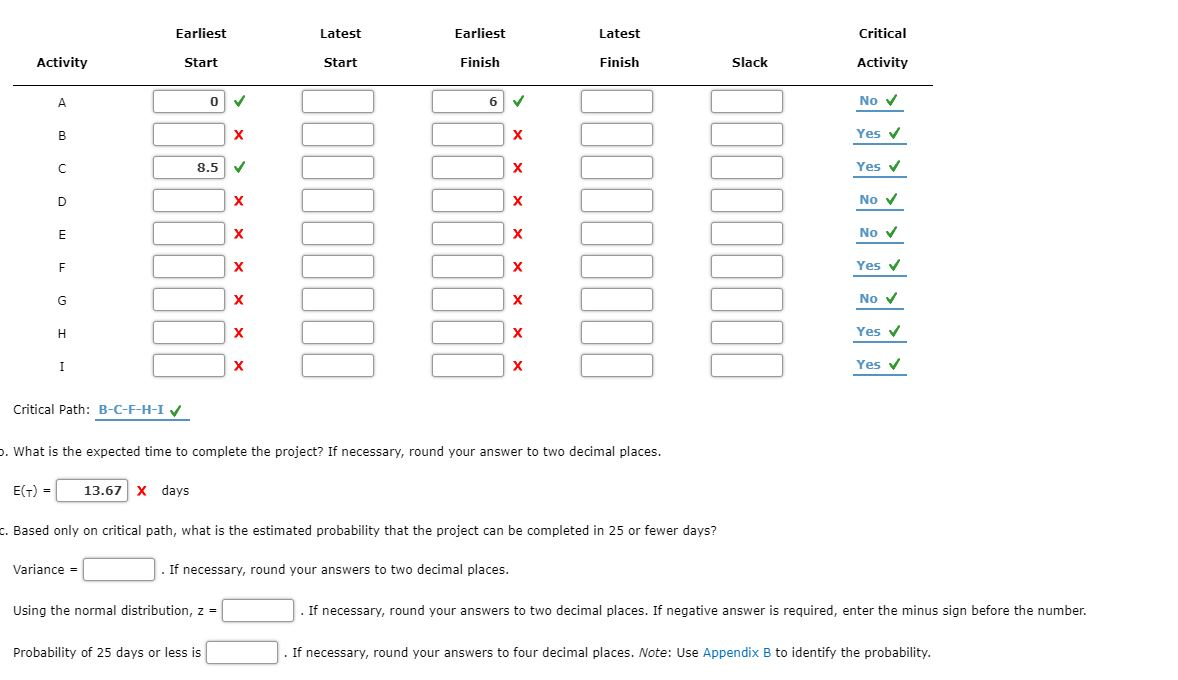Click Activity A's Latest Start input box
Image resolution: width=1178 pixels, height=680 pixels.
click(338, 100)
